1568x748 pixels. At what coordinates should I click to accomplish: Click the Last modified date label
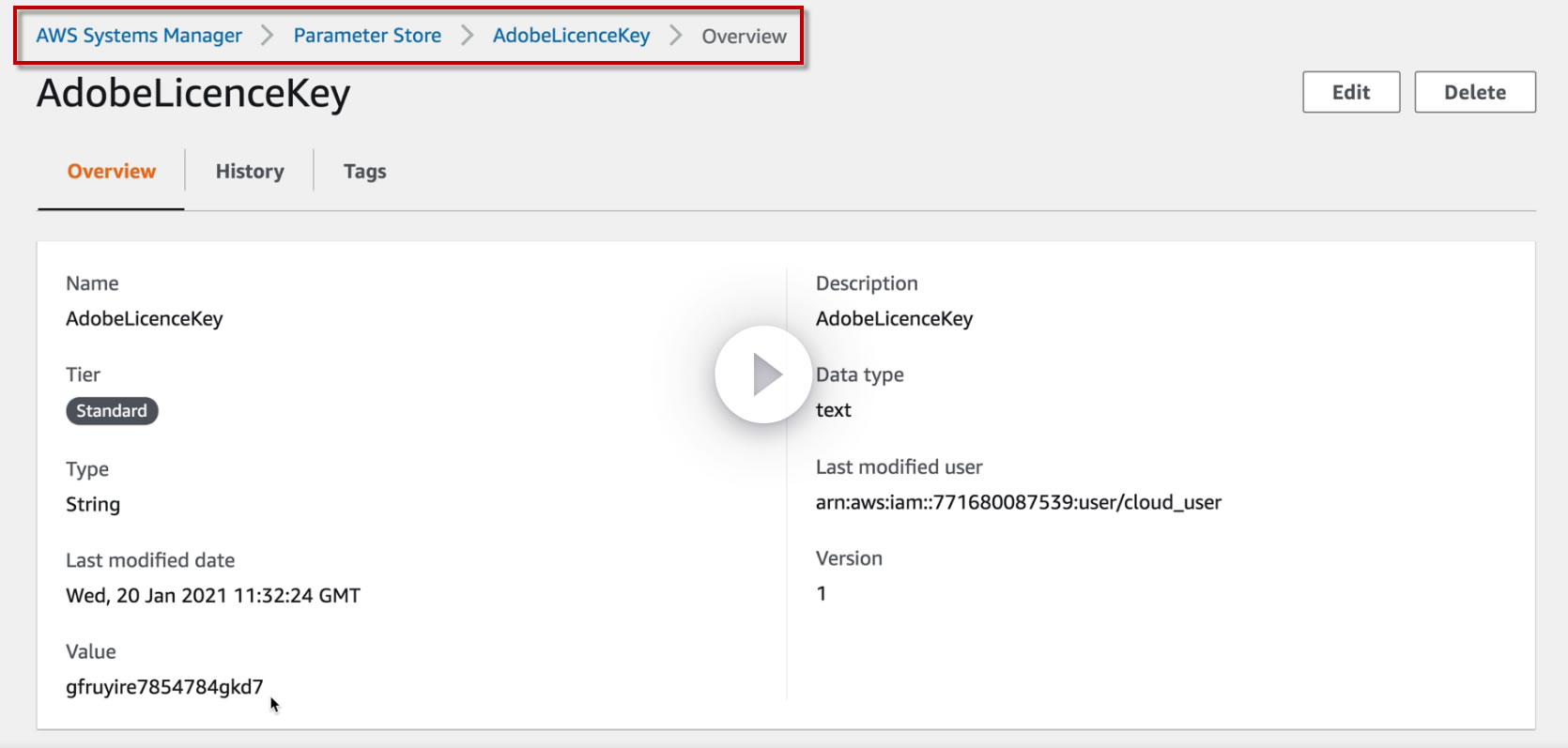pyautogui.click(x=150, y=560)
